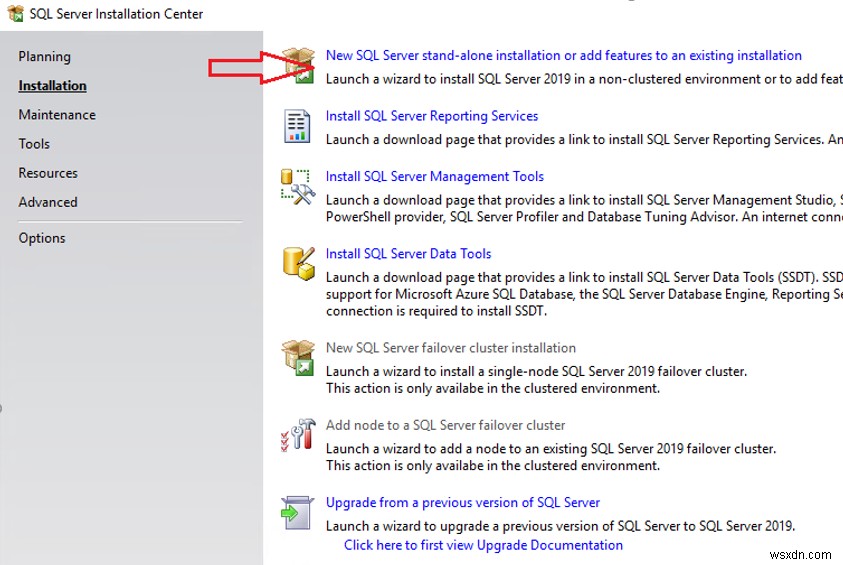Click the Add node tools checklist icon
Screen dimensions: 843x565
[x=298, y=434]
